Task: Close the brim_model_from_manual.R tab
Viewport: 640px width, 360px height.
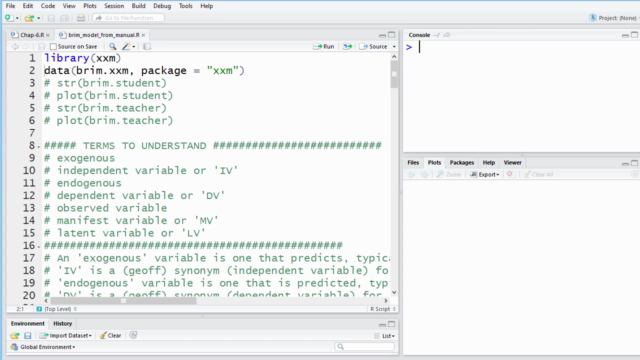Action: (143, 36)
